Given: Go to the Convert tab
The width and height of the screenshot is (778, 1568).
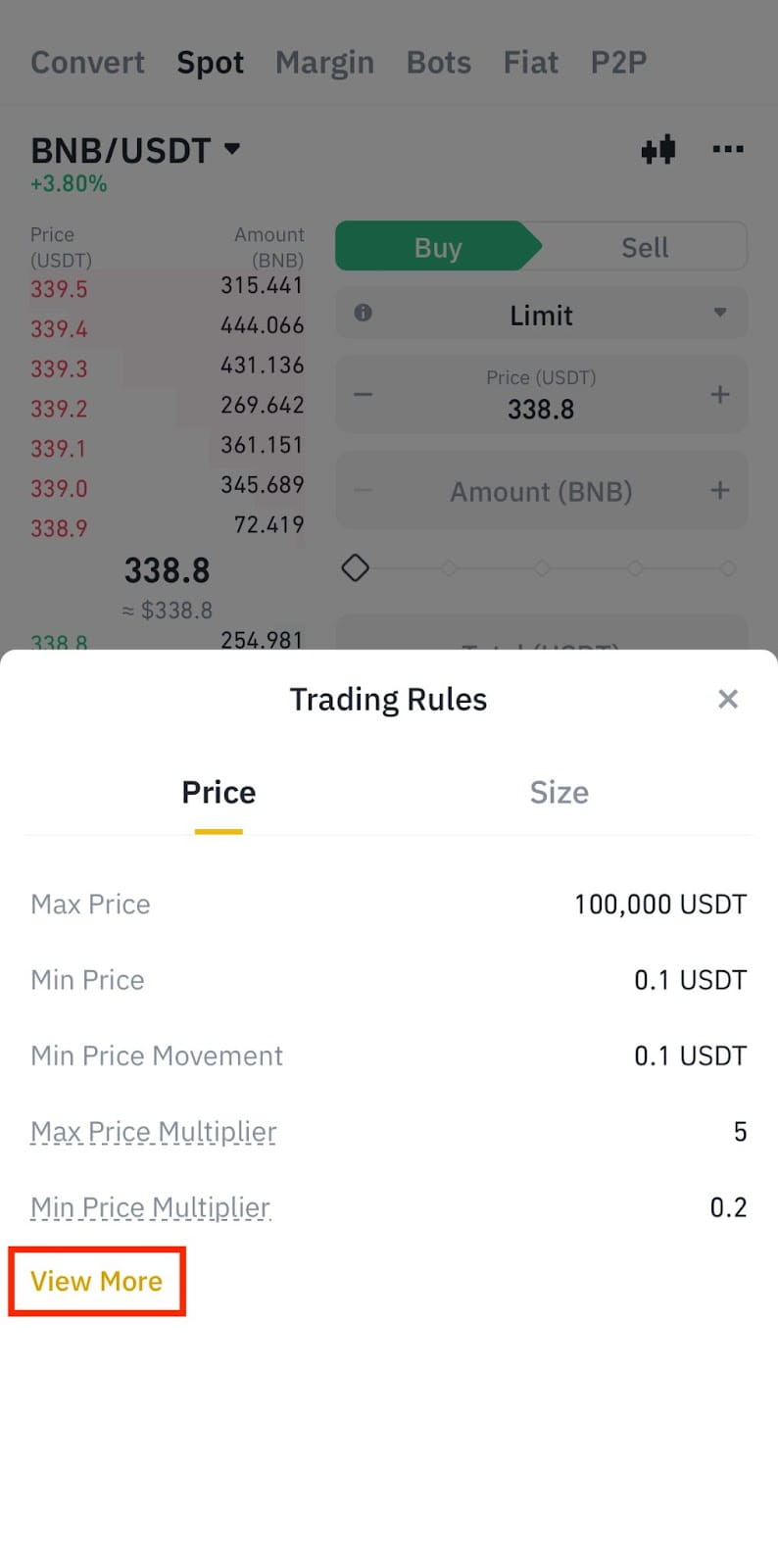Looking at the screenshot, I should click(87, 63).
